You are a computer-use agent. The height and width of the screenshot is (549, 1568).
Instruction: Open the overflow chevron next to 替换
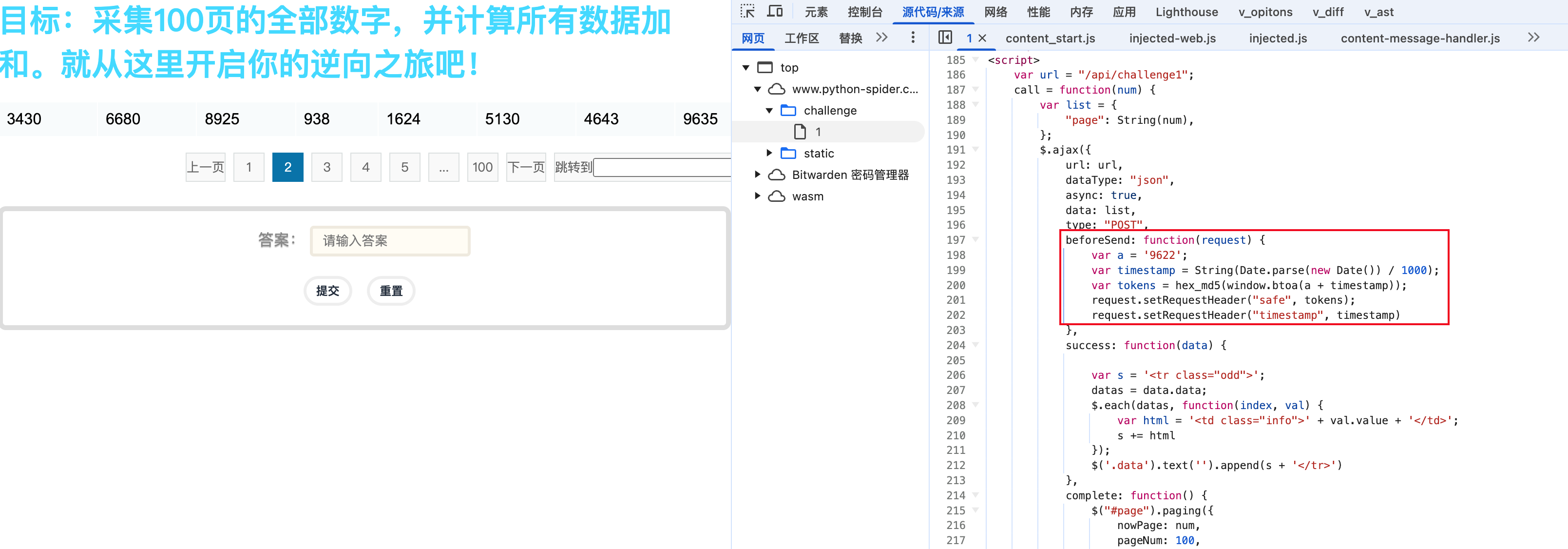click(882, 37)
